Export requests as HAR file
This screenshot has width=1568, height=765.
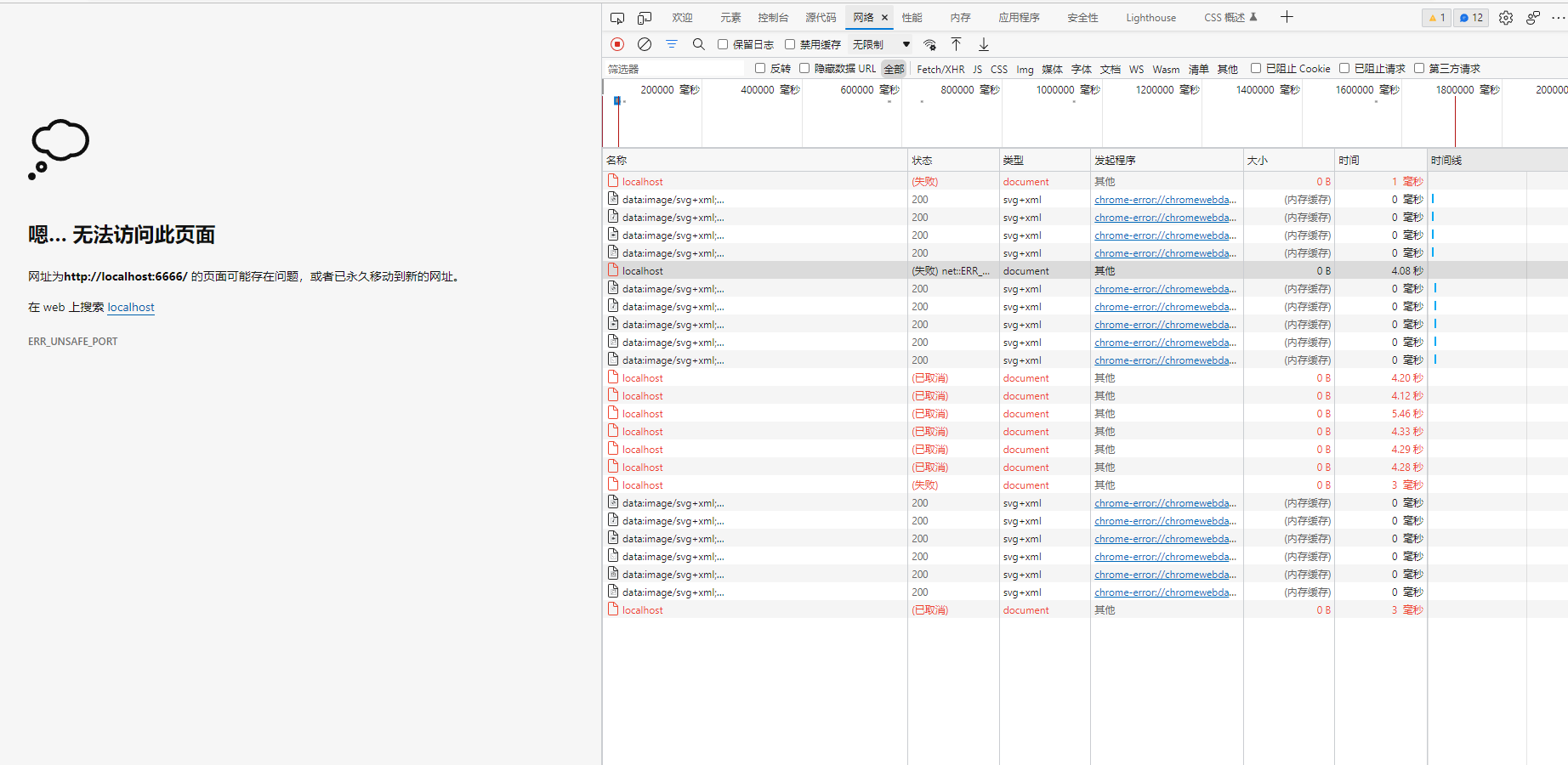tap(984, 44)
